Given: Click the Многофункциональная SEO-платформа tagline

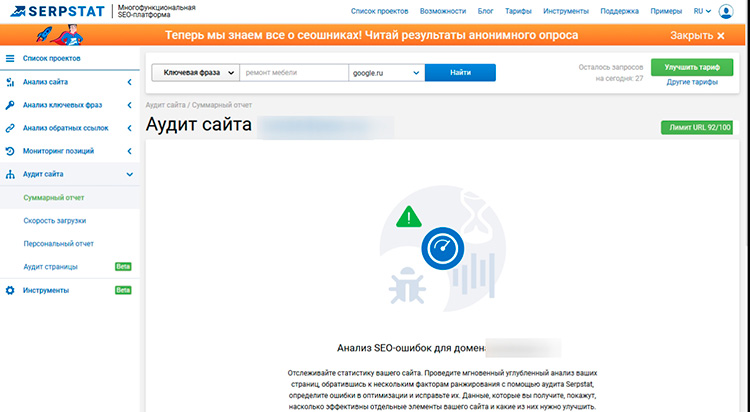Looking at the screenshot, I should 156,11.
